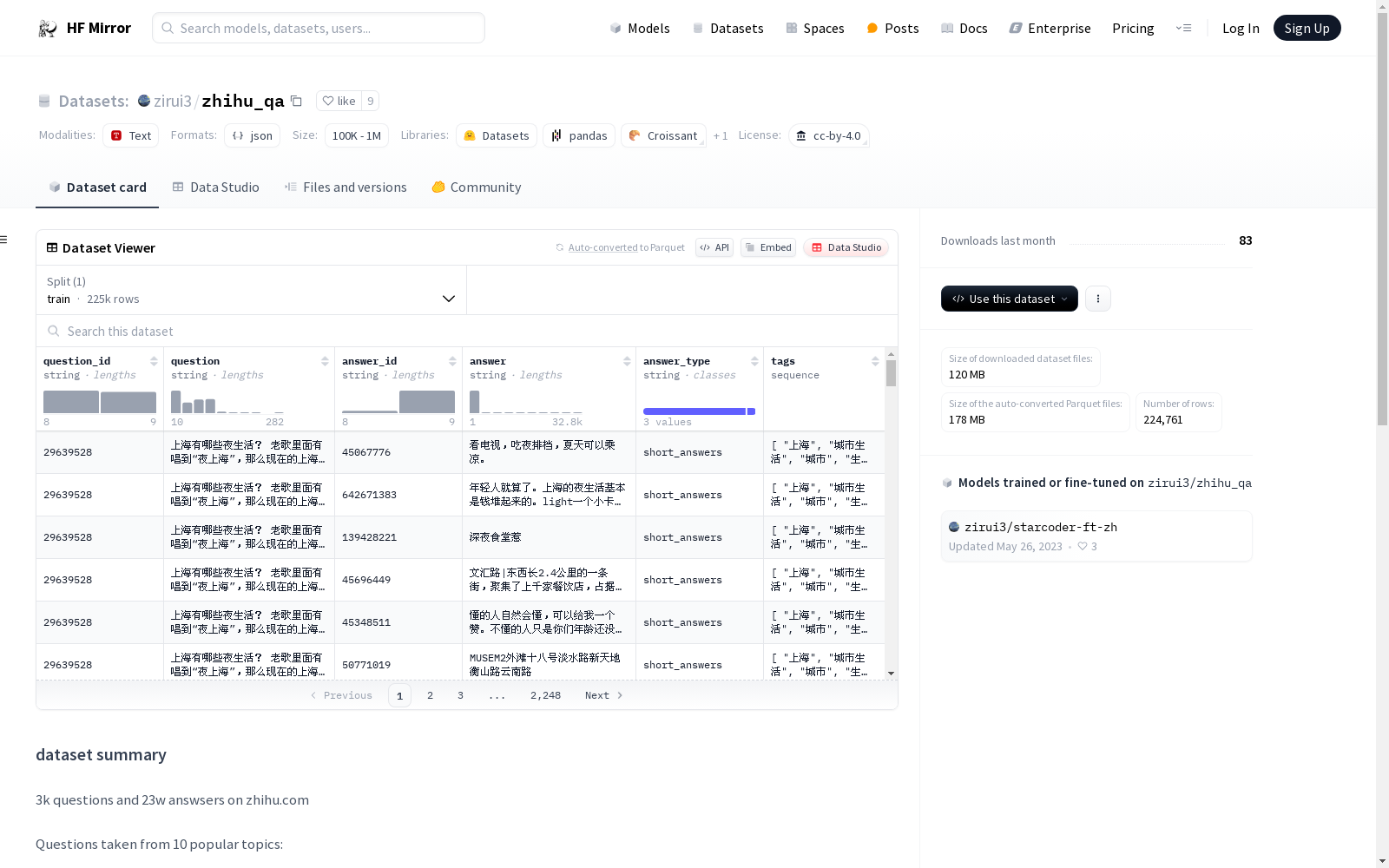Open Docs in the top navigation

[x=964, y=29]
